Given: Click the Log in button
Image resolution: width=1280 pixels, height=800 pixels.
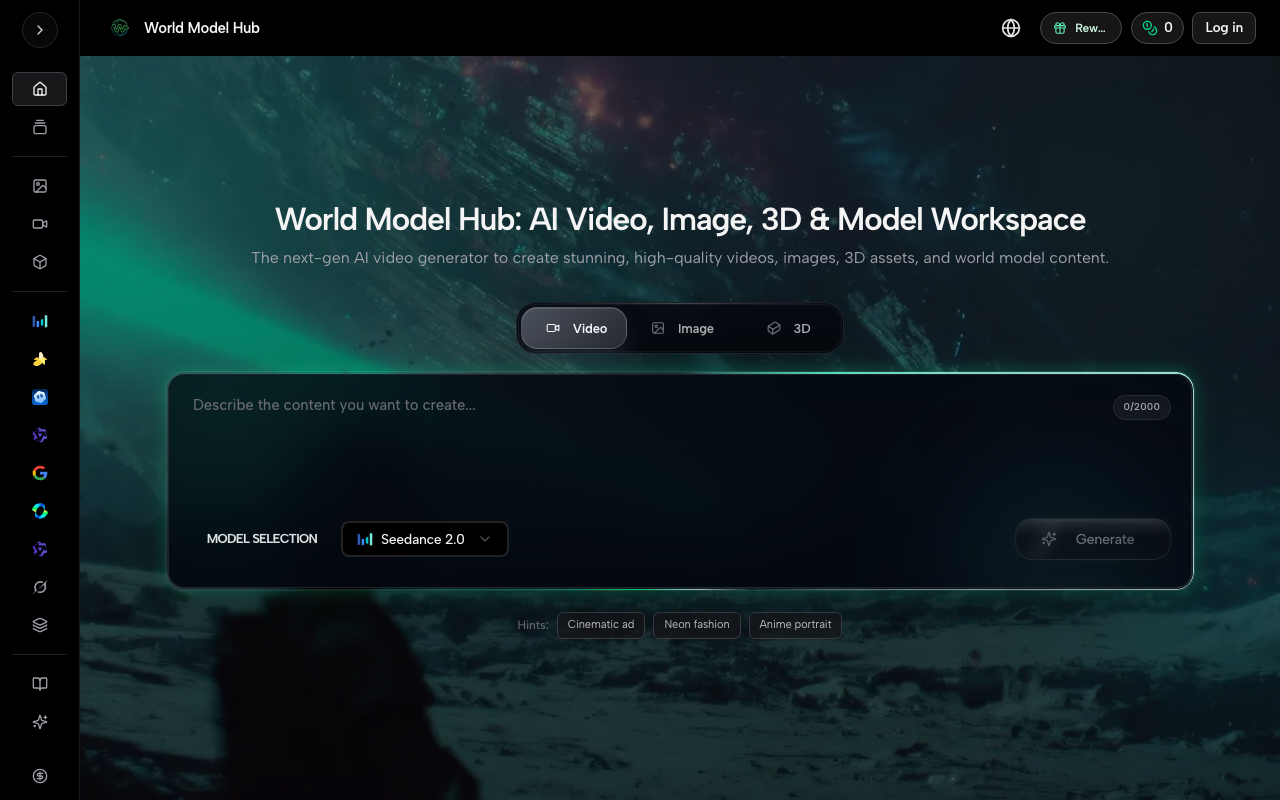Looking at the screenshot, I should pos(1224,28).
